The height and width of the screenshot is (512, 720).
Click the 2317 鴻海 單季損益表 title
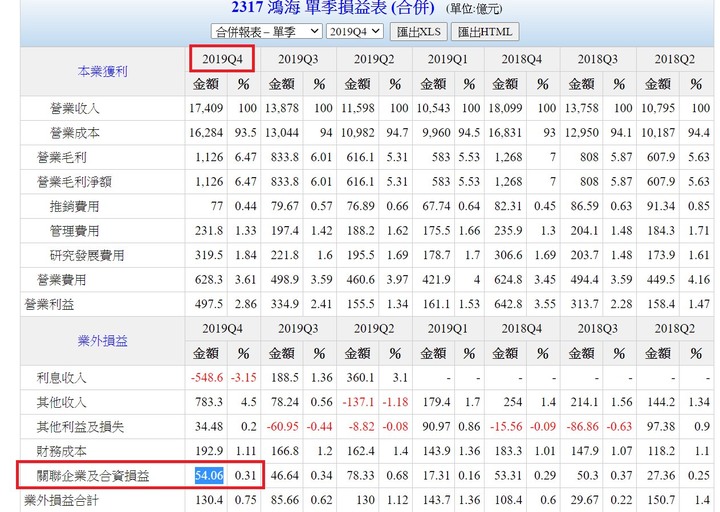click(332, 7)
